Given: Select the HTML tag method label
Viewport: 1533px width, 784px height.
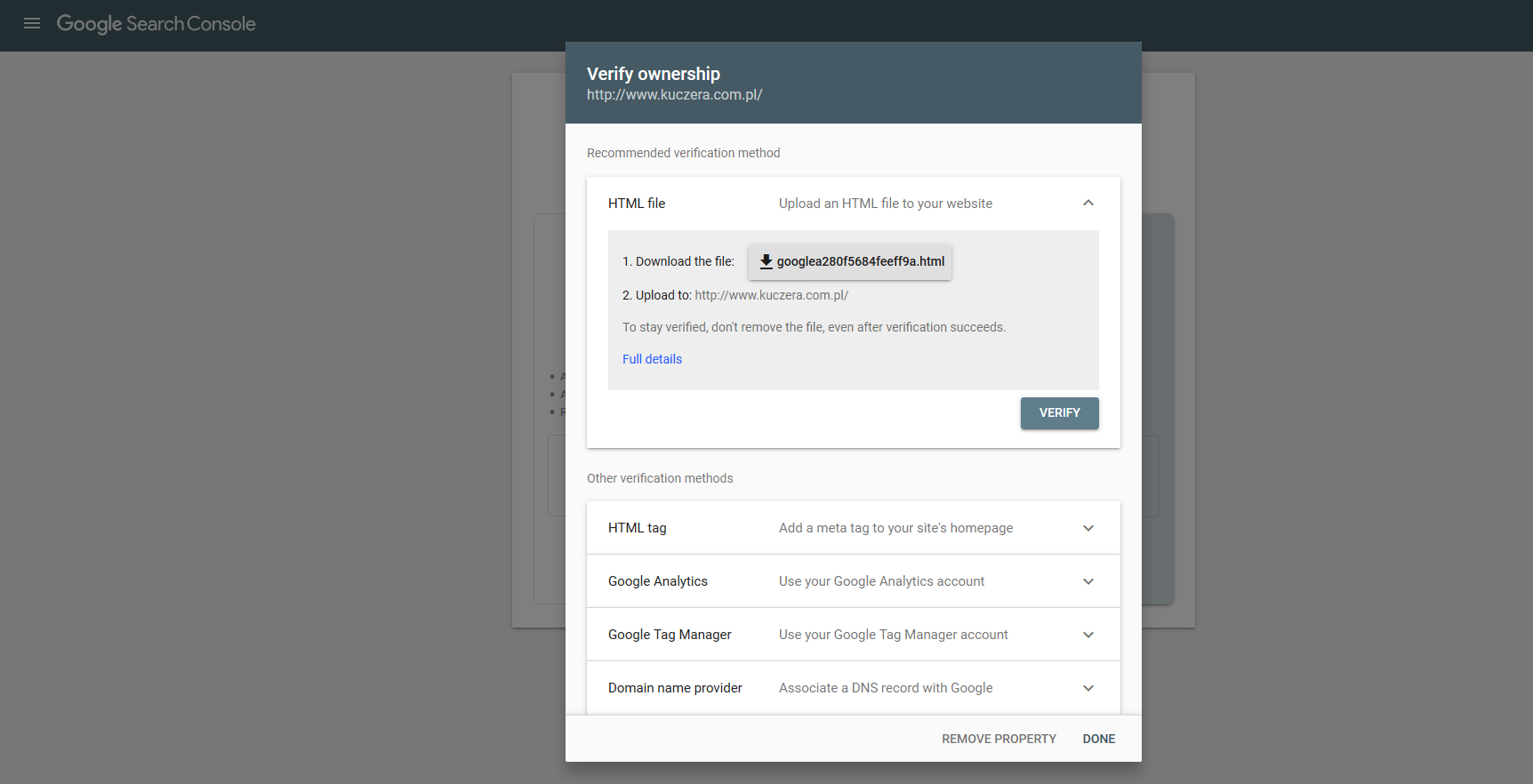Looking at the screenshot, I should pos(637,528).
